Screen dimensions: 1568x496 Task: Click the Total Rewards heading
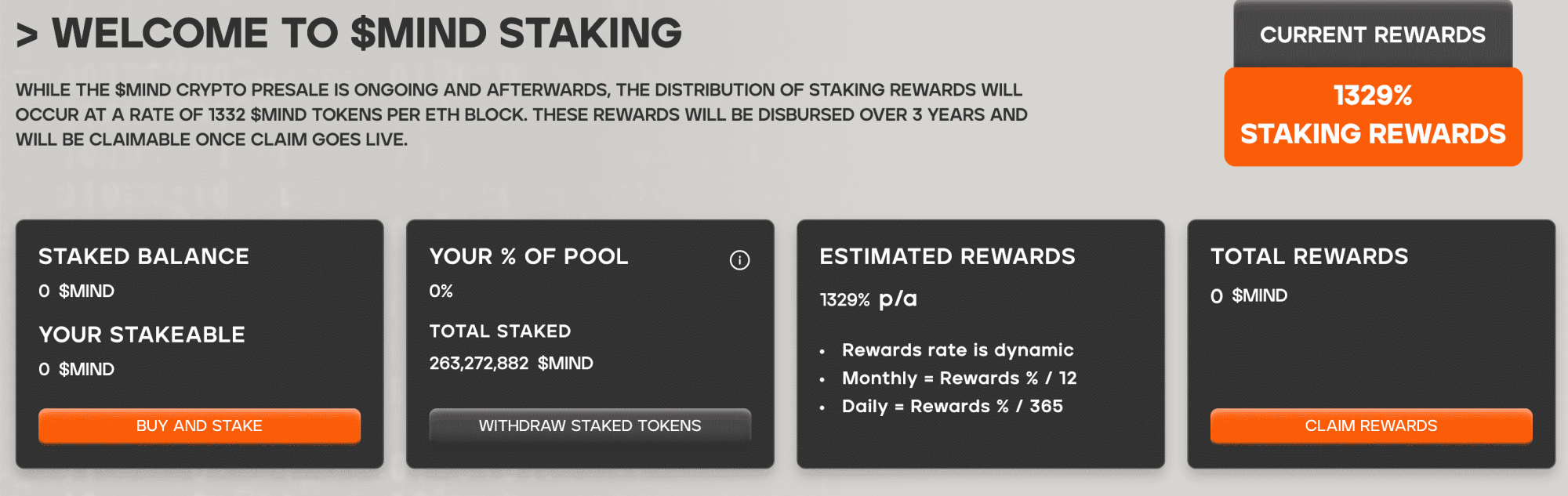(x=1309, y=256)
